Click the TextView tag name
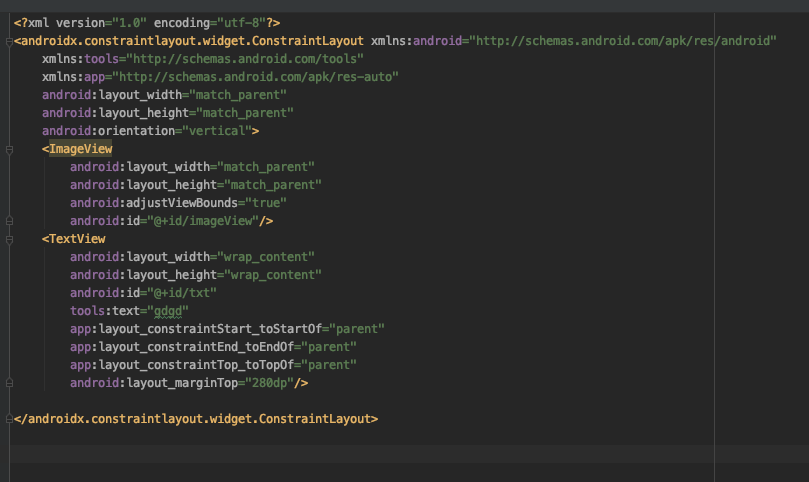Screen dimensions: 809x482 [x=77, y=239]
